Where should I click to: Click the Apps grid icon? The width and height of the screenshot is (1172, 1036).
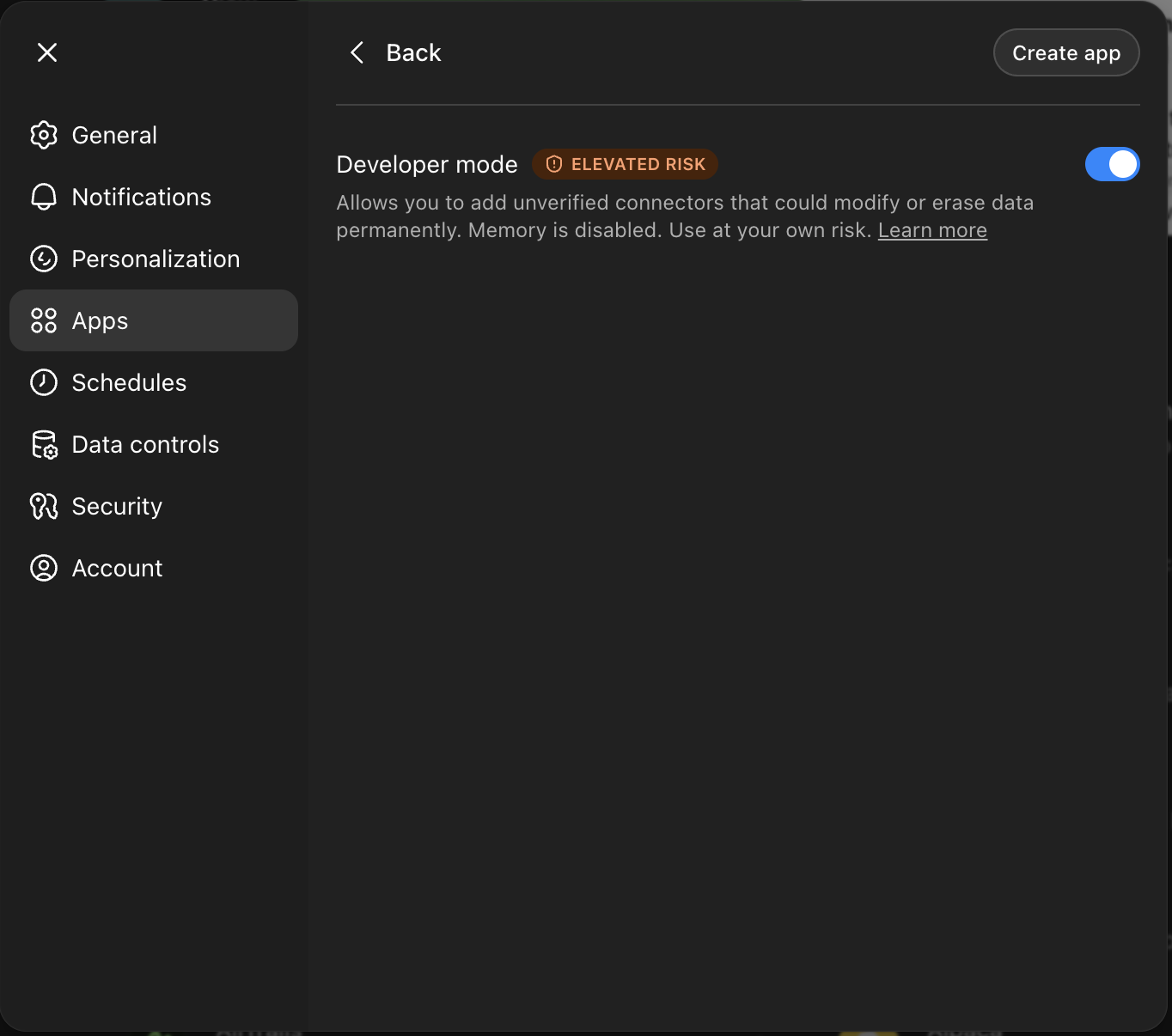44,320
